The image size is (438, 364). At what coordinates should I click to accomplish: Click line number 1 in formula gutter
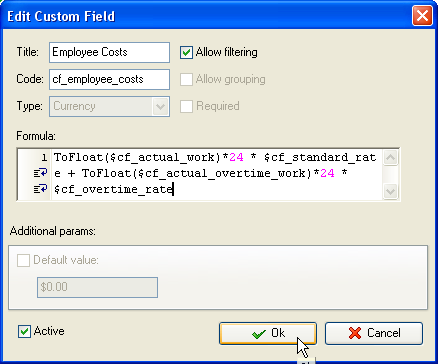pos(44,157)
